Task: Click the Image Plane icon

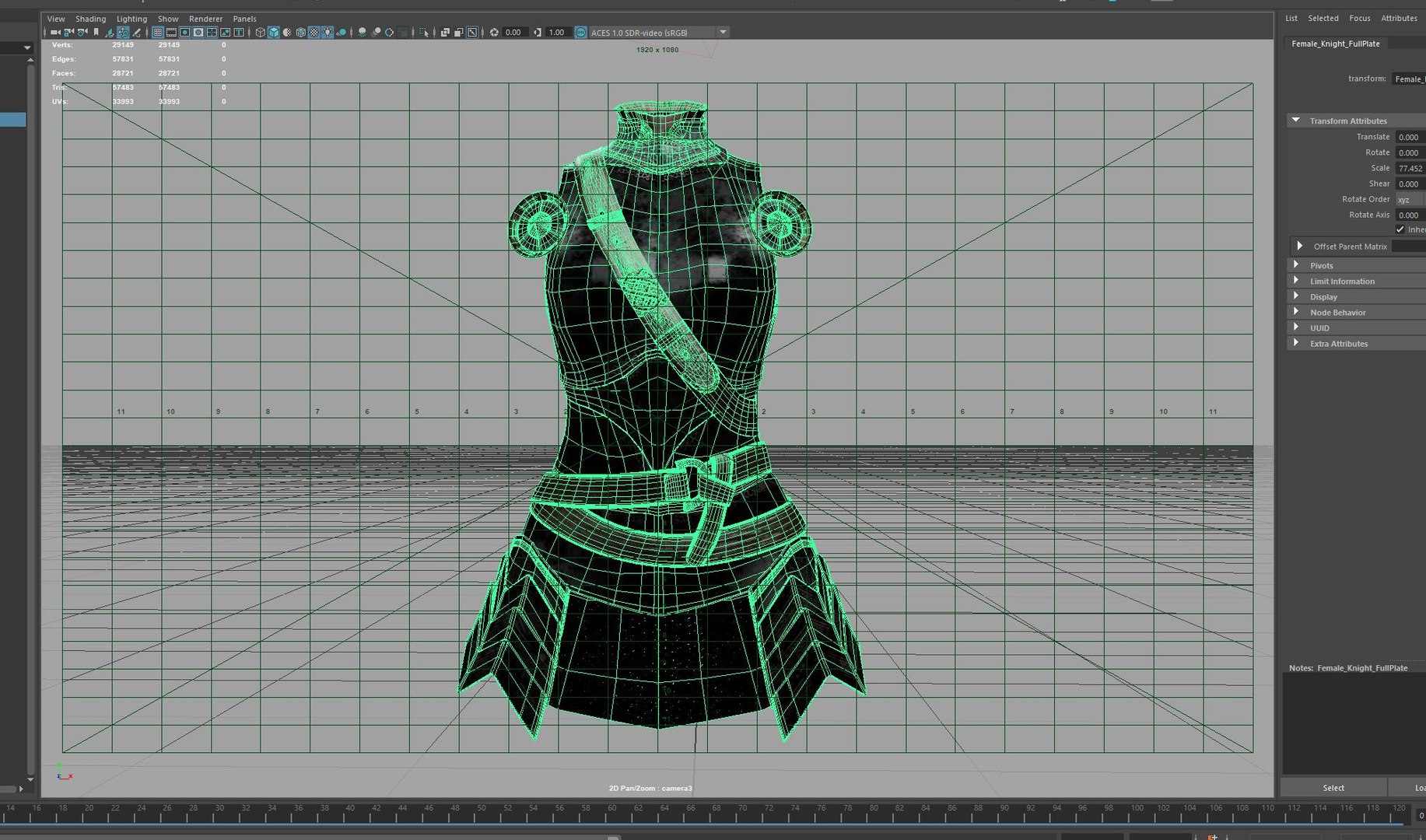Action: (x=110, y=32)
